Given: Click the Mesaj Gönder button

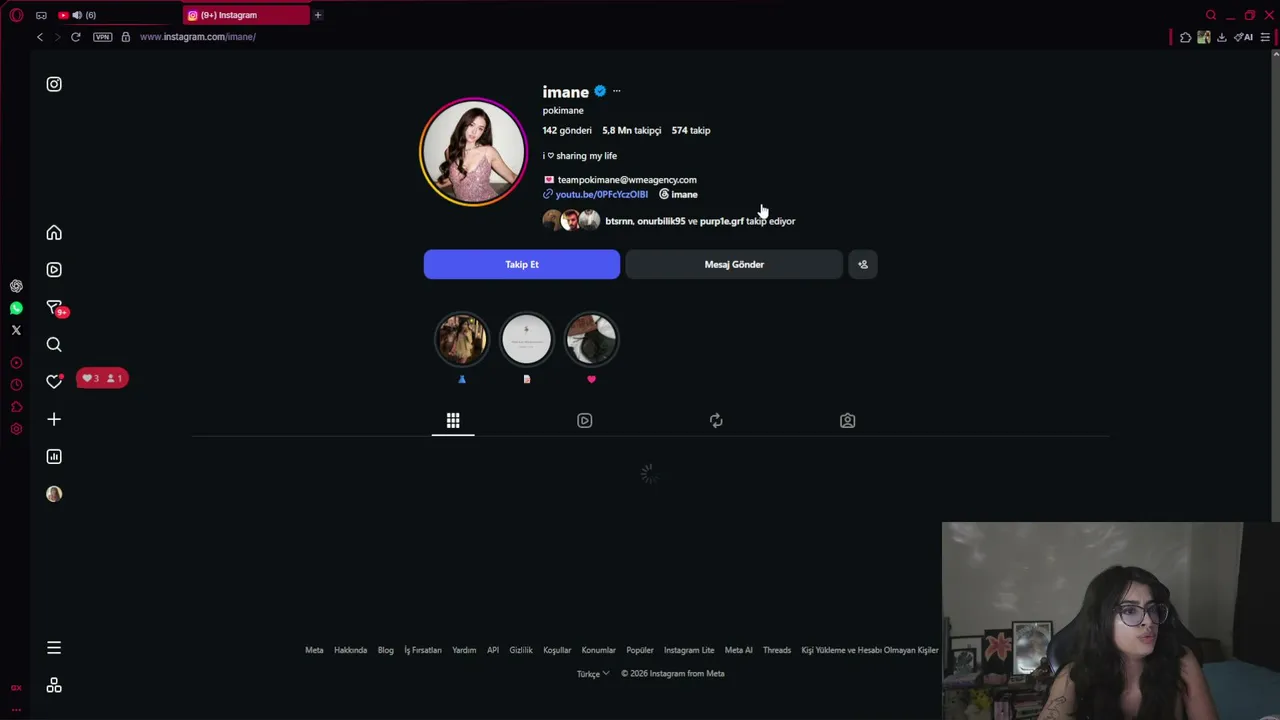Looking at the screenshot, I should [734, 264].
